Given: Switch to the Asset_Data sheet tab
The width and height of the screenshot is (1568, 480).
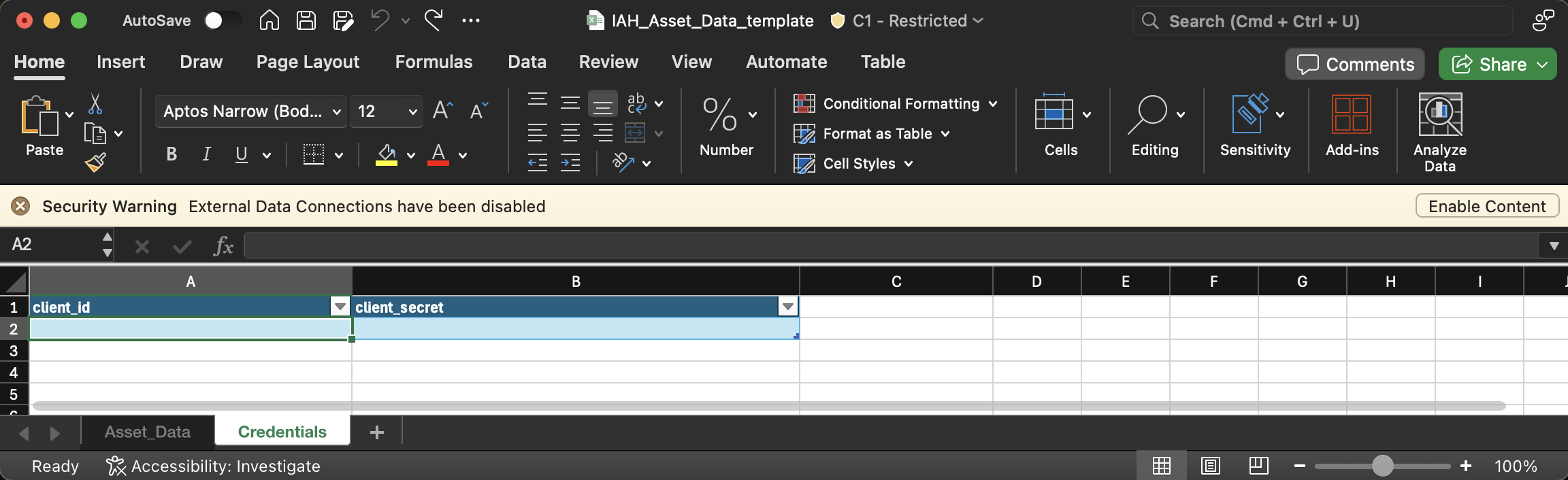Looking at the screenshot, I should (148, 432).
